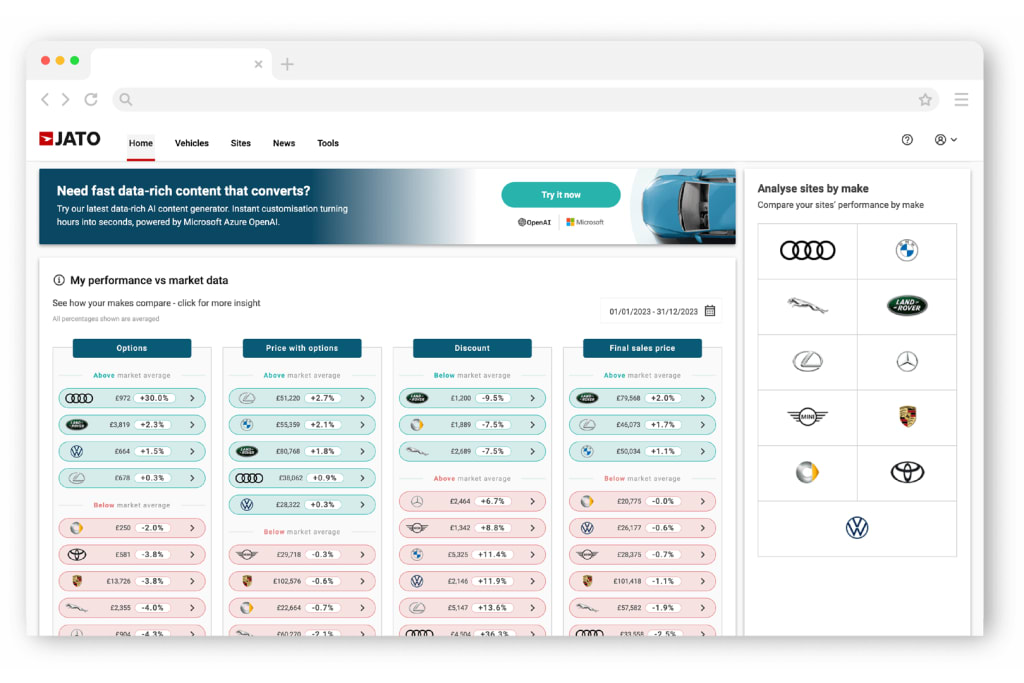1024x683 pixels.
Task: Open Volkswagen £26,177 -0.6% row
Action: 642,528
